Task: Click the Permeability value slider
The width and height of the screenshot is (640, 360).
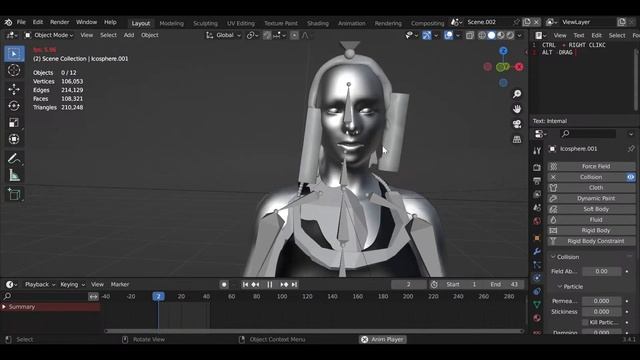Action: [602, 301]
